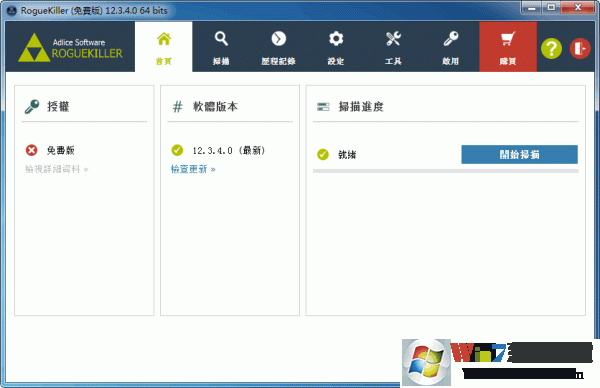The width and height of the screenshot is (600, 388).
Task: Maximize the RogueKiller window
Action: coord(551,8)
